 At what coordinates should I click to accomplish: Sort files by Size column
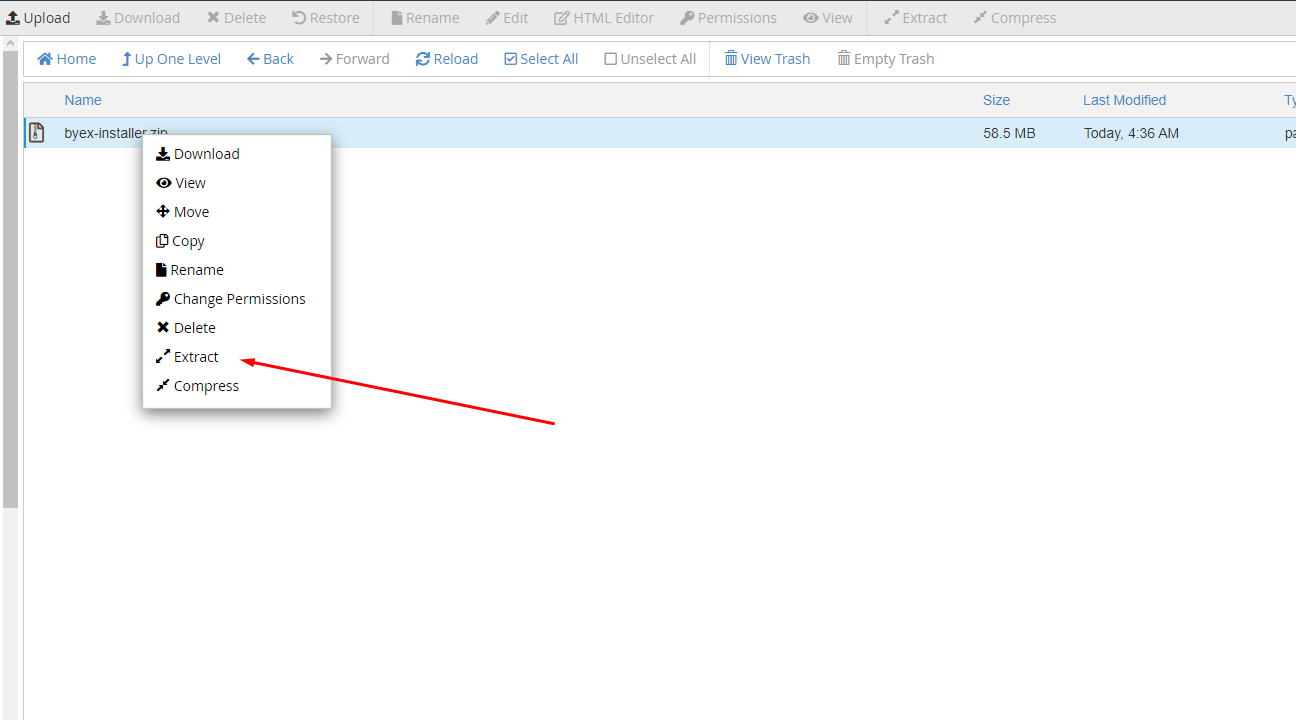(x=996, y=100)
